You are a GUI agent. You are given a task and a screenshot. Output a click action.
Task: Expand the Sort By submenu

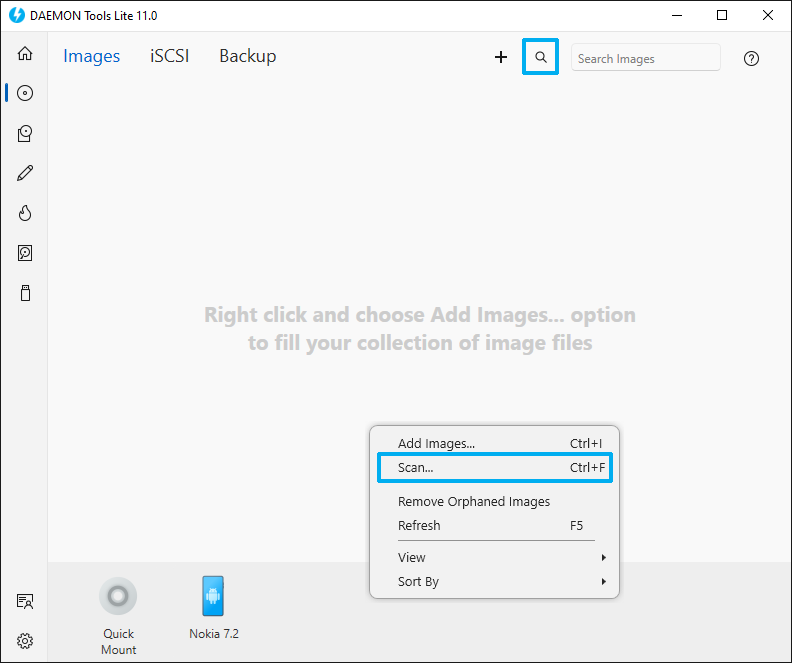pos(494,582)
